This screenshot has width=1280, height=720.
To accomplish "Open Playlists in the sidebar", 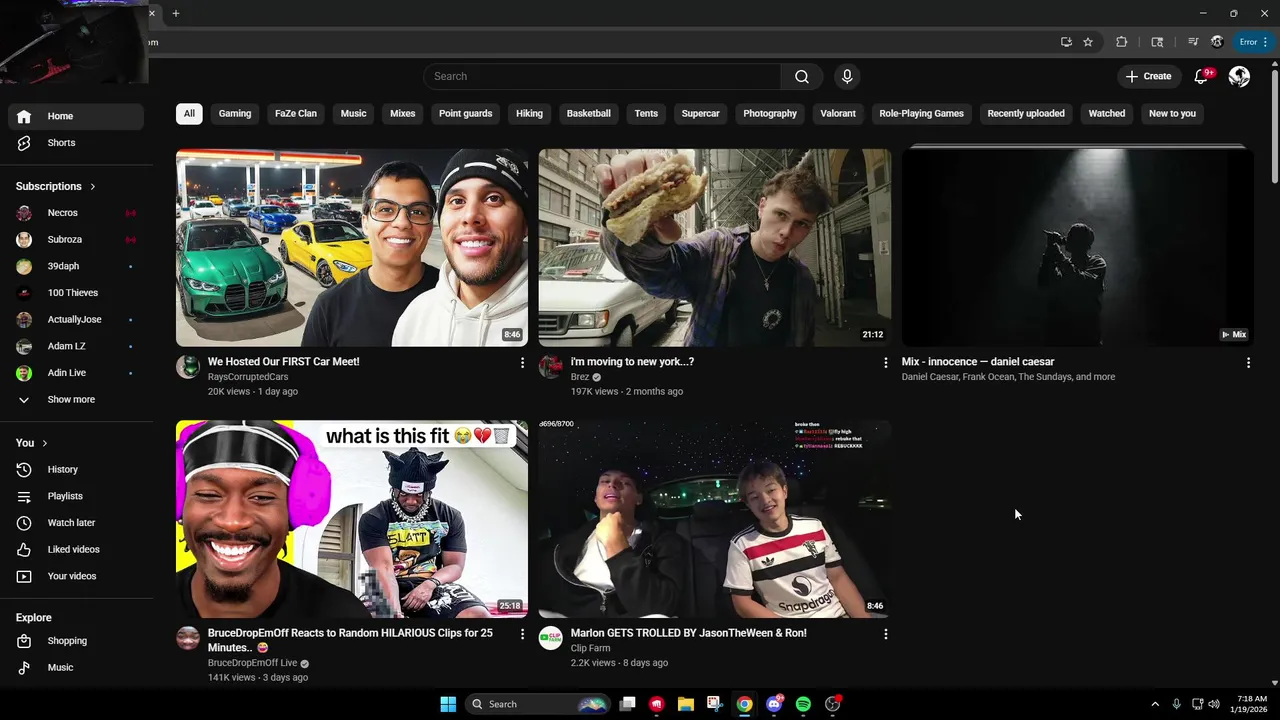I will [x=76, y=496].
